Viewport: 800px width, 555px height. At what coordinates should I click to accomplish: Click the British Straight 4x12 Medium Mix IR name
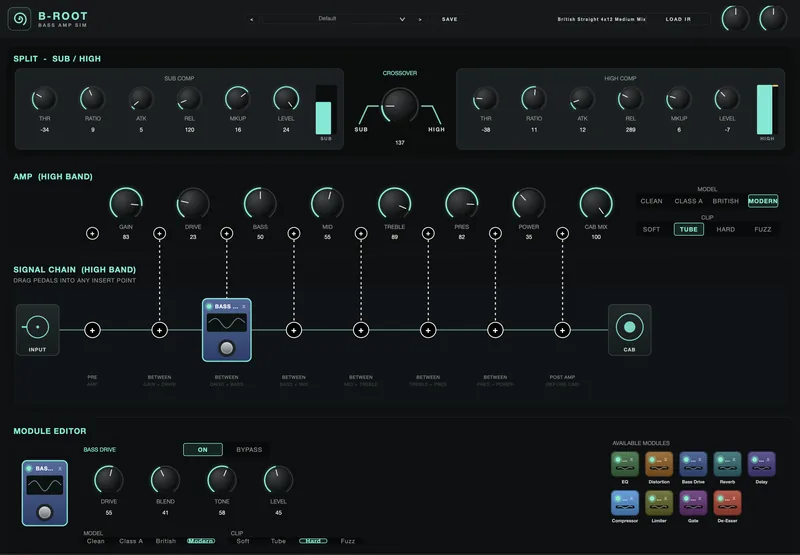click(x=602, y=19)
